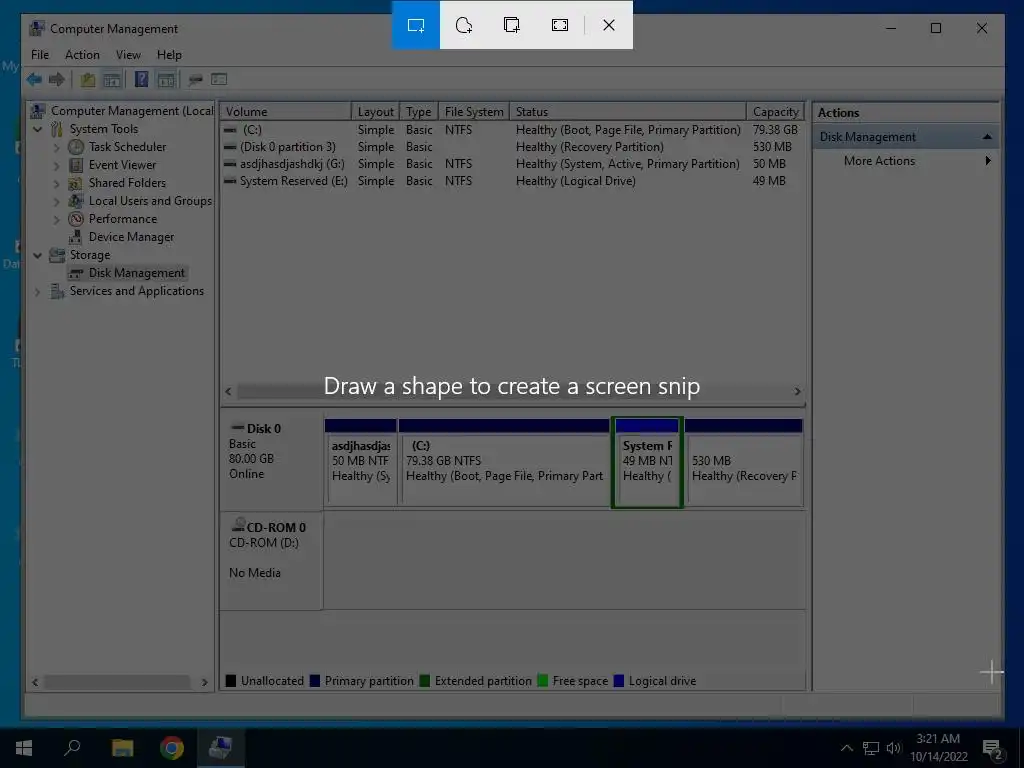
Task: Sort by the File System column header
Action: (474, 112)
